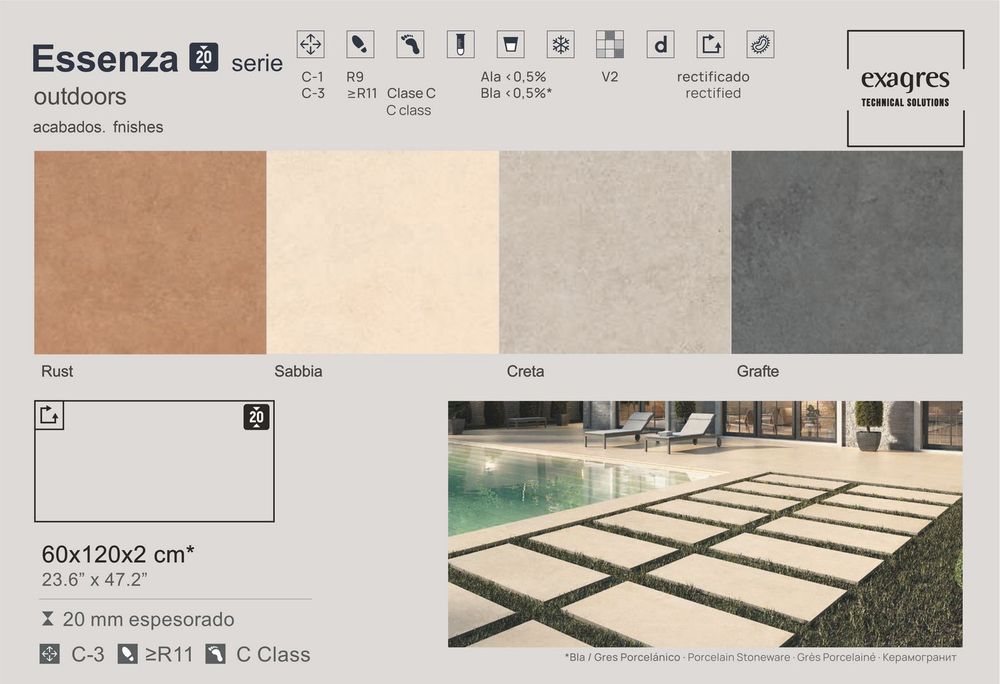Click the water absorption cup icon
The width and height of the screenshot is (1000, 684).
510,44
